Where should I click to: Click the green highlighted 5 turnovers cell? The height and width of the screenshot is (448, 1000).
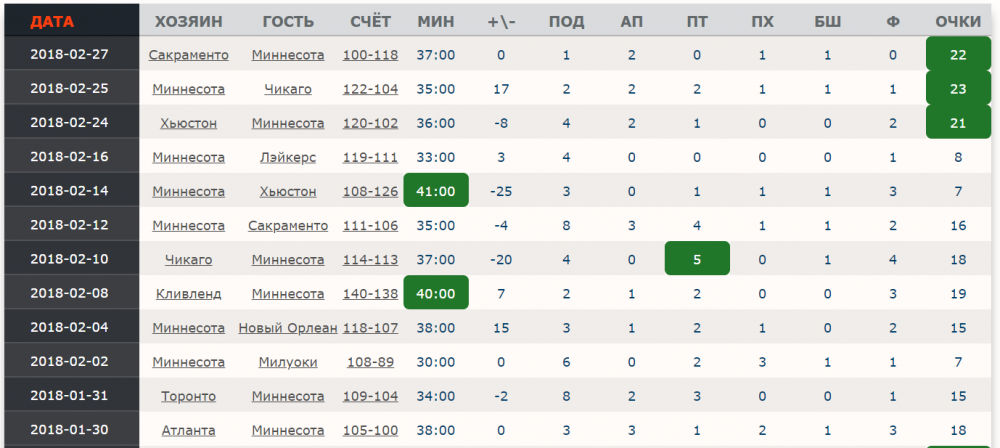pyautogui.click(x=697, y=259)
